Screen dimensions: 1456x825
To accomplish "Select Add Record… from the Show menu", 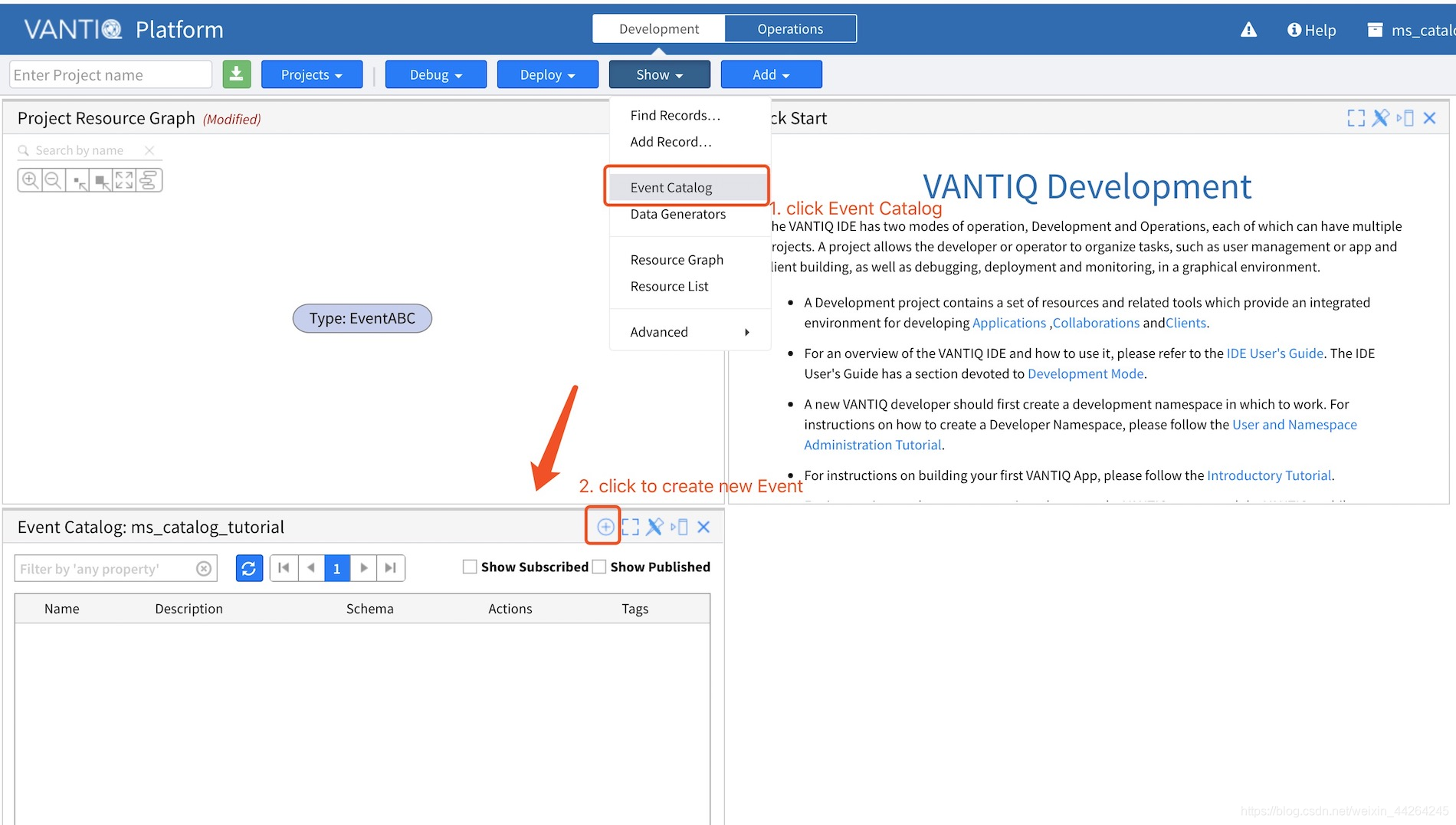I will [690, 142].
